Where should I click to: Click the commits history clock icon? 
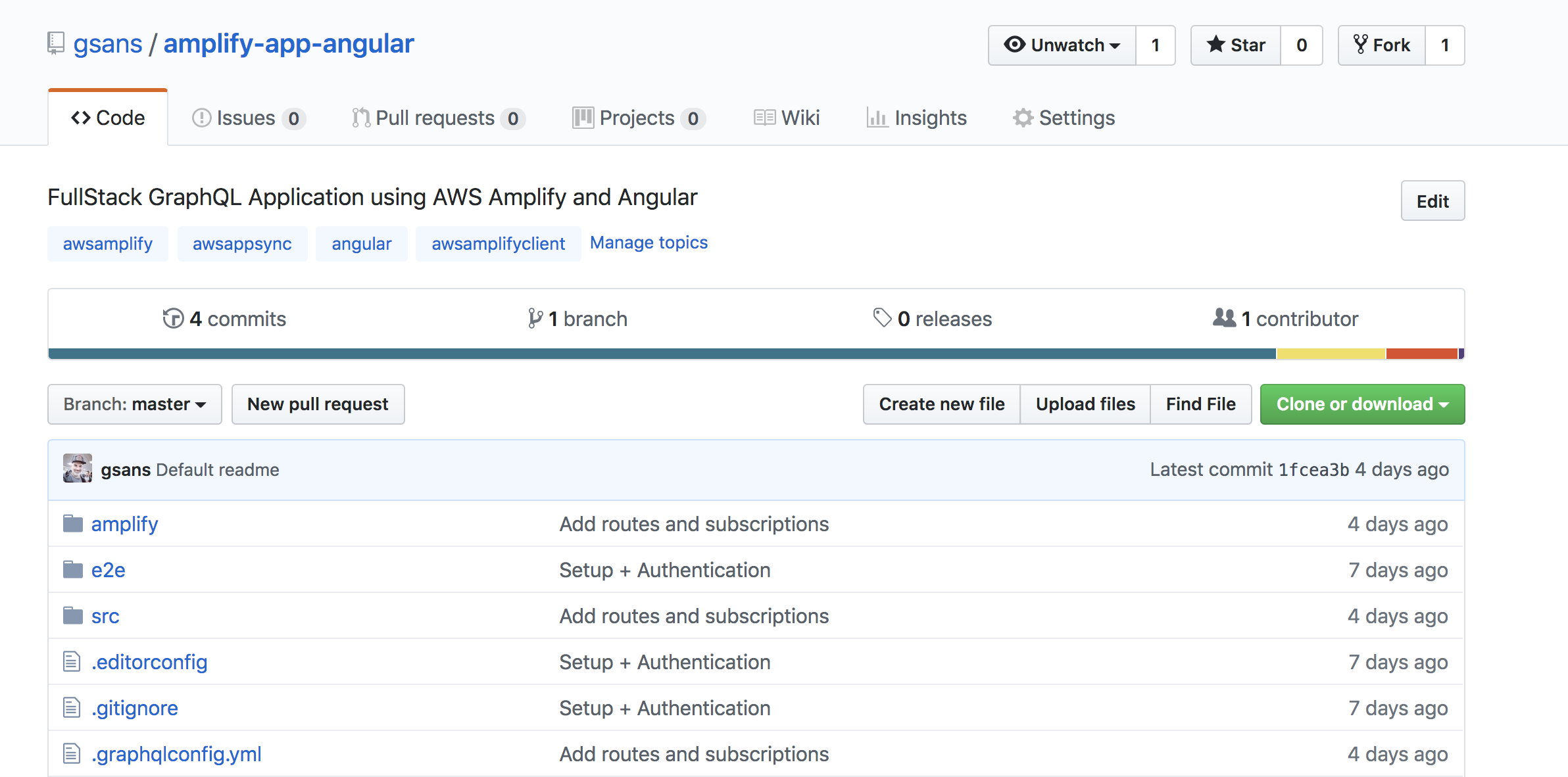(x=173, y=319)
